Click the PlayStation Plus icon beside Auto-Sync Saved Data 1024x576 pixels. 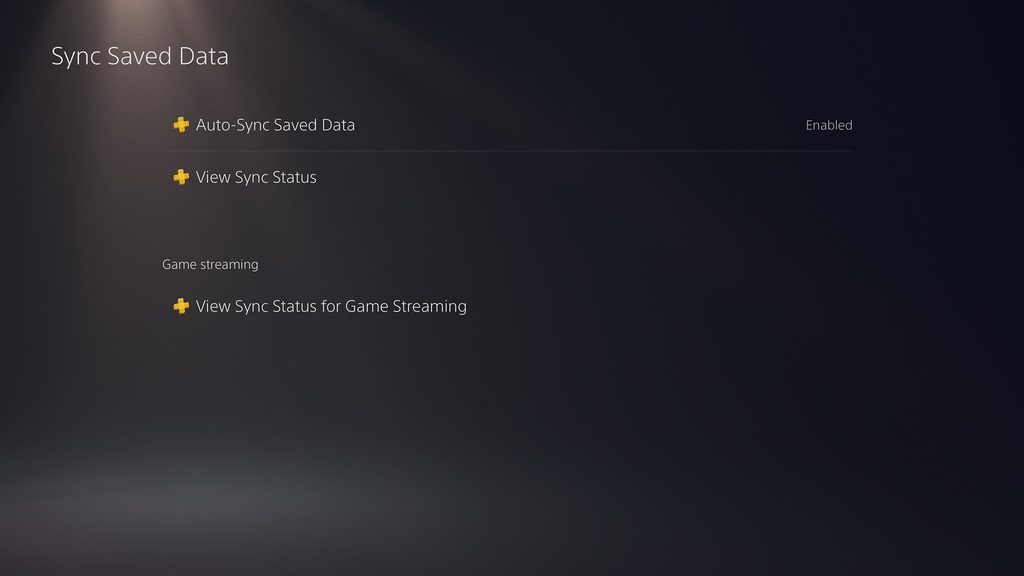(181, 125)
